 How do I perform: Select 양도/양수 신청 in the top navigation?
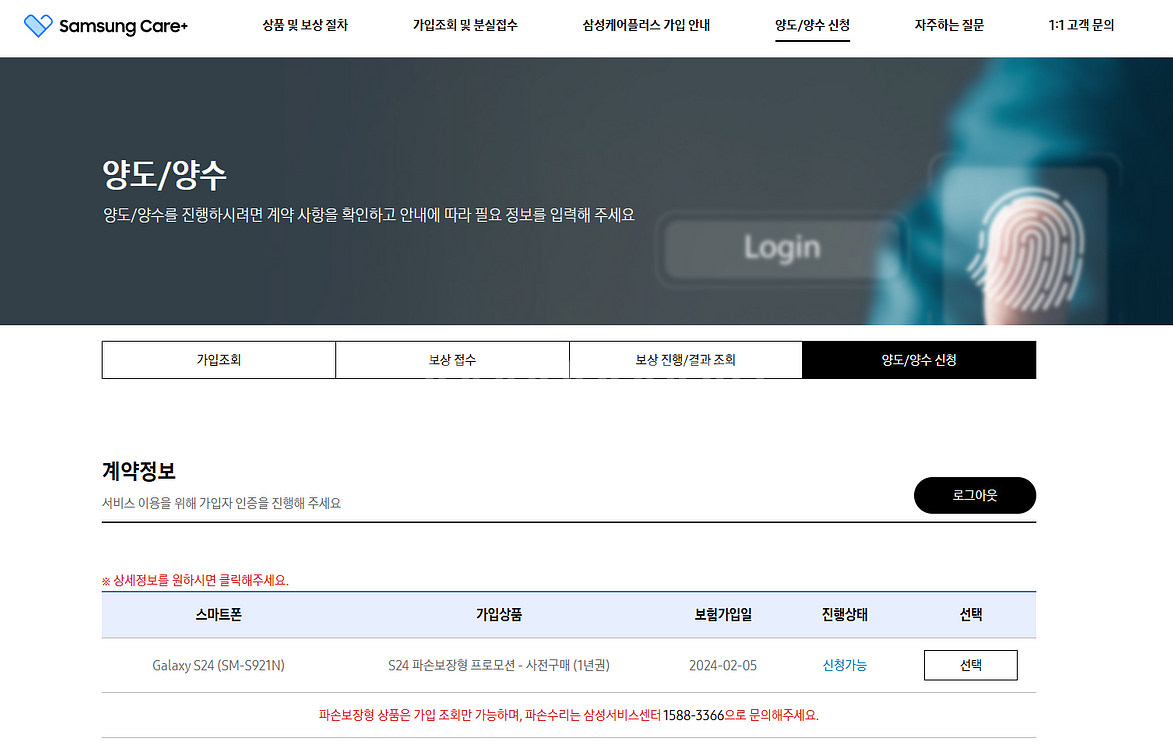click(812, 25)
